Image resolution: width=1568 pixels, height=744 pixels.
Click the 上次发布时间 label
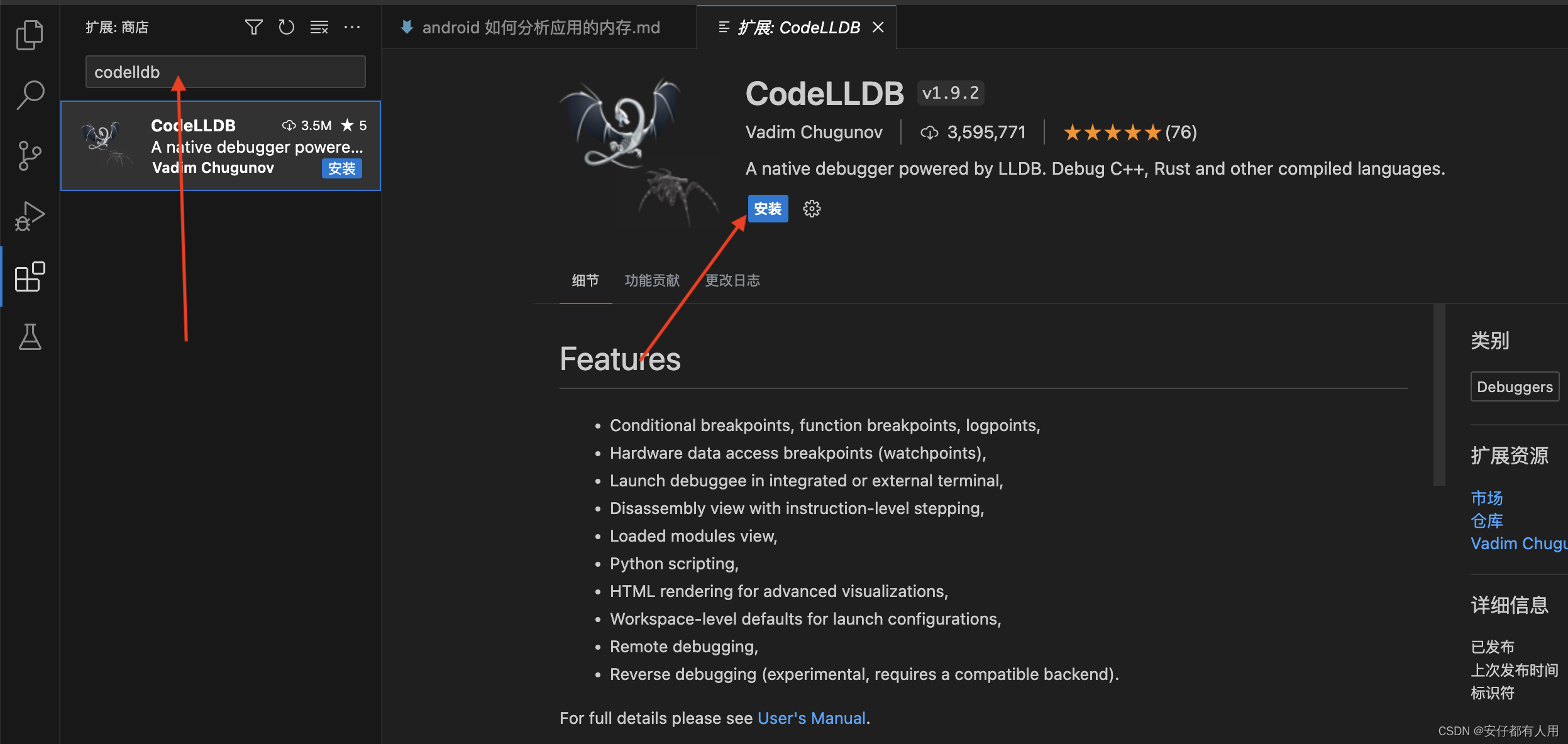click(x=1514, y=670)
